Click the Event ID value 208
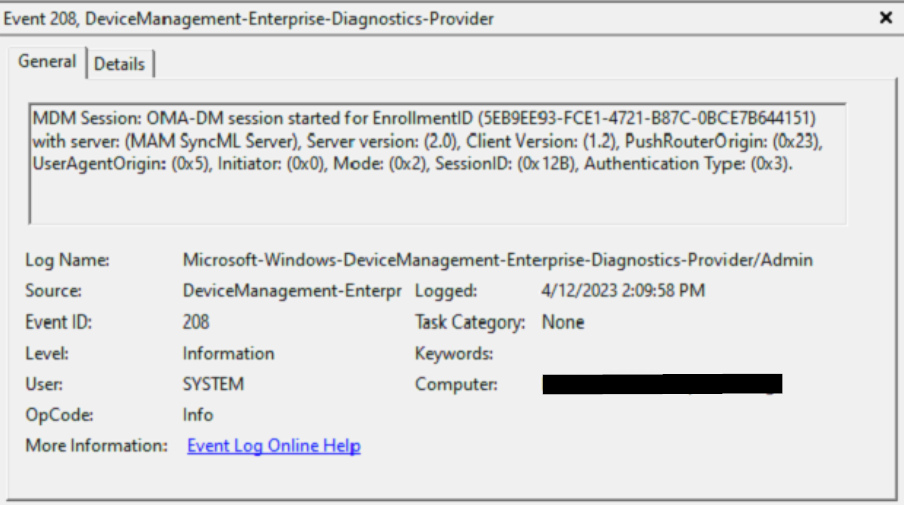This screenshot has width=904, height=505. 196,322
